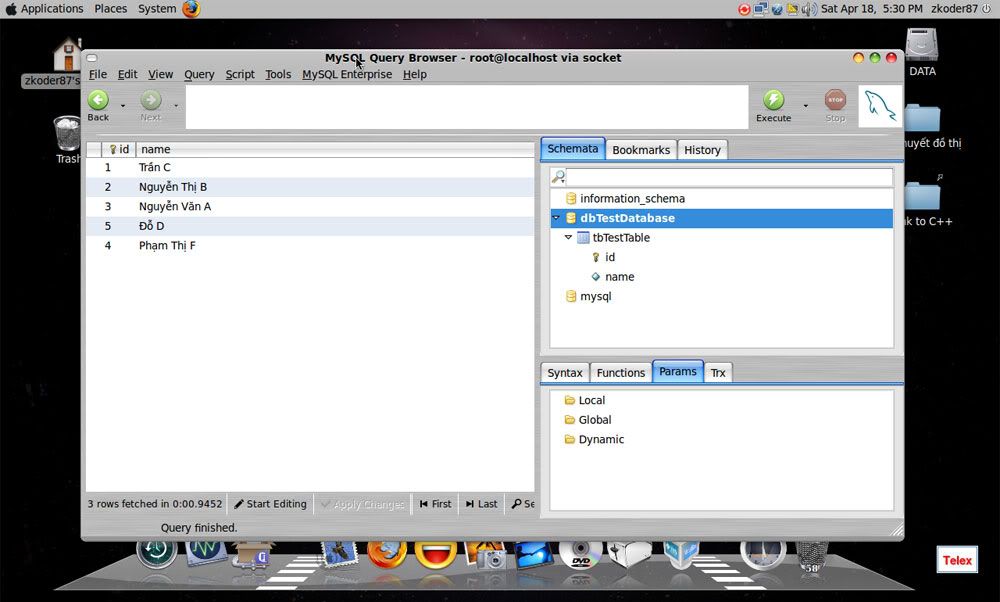Click the yellow smiley icon in dock
This screenshot has width=1000, height=602.
click(436, 554)
